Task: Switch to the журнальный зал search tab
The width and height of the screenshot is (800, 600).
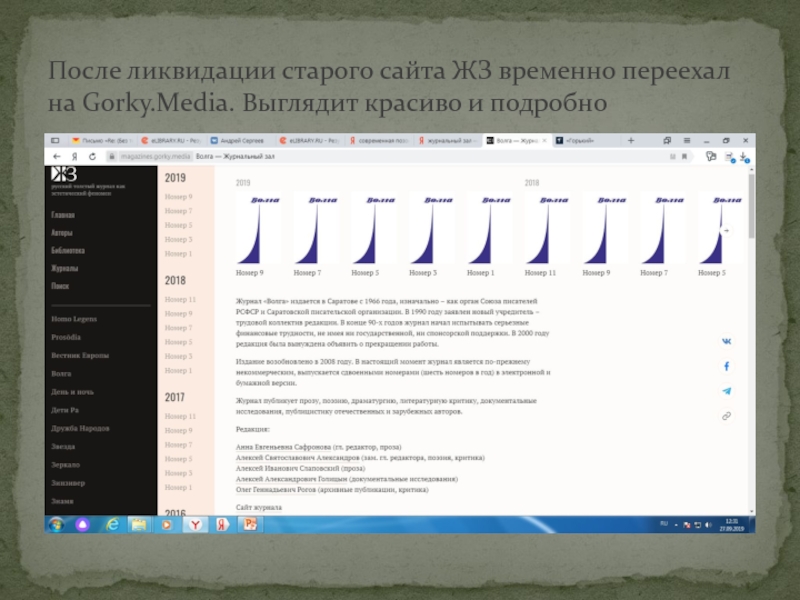Action: click(448, 140)
